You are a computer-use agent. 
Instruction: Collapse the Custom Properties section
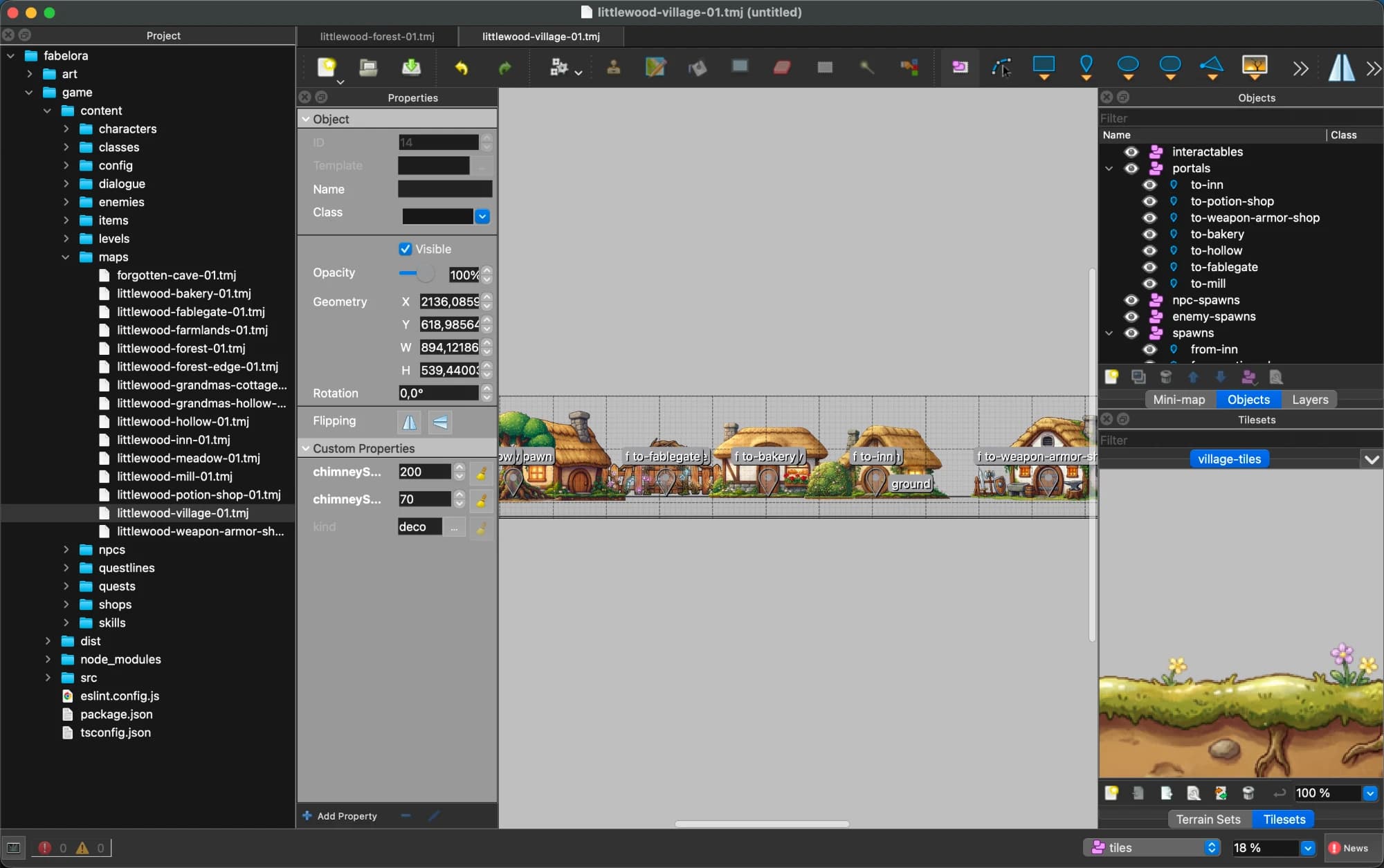(x=306, y=449)
